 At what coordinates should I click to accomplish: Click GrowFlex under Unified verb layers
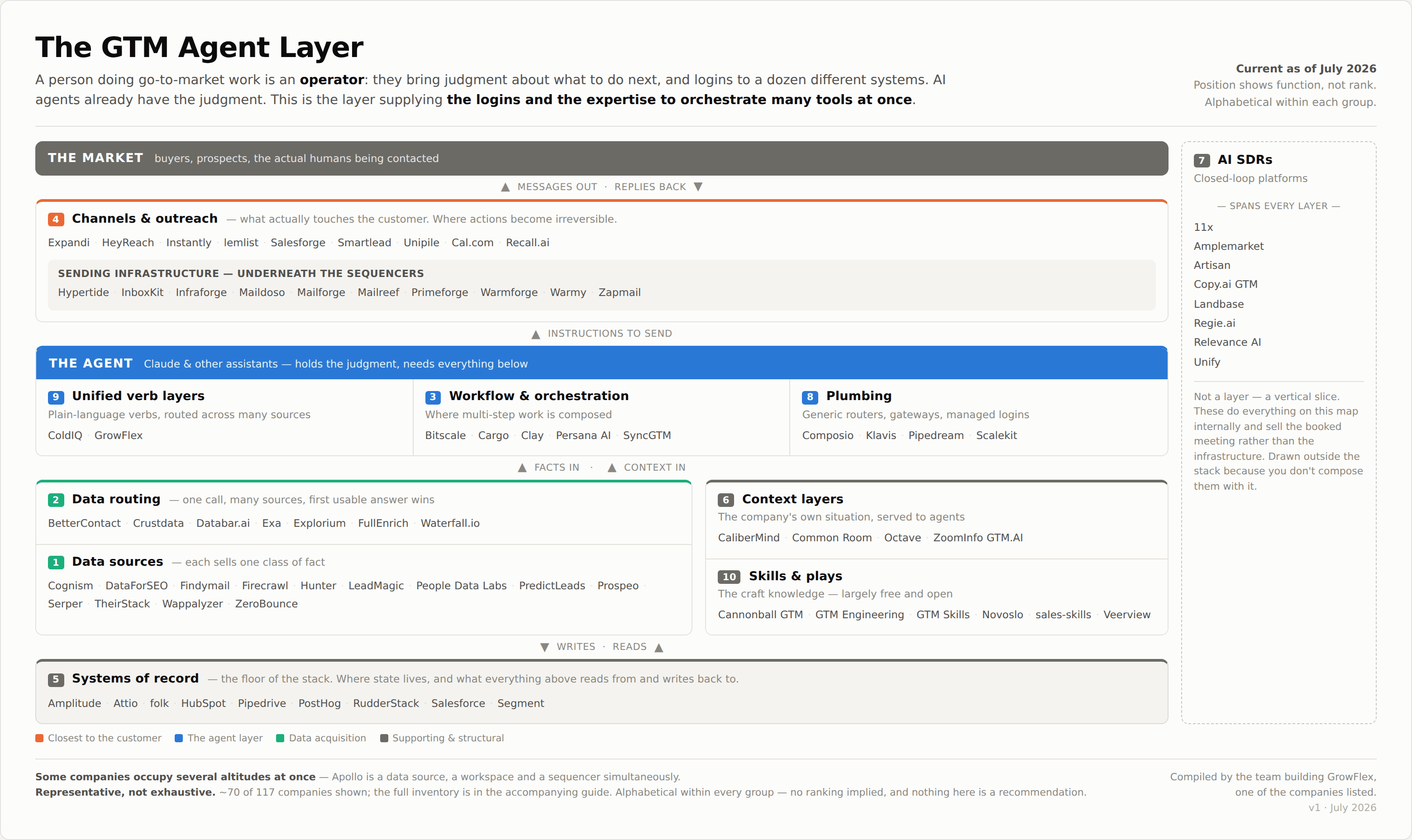tap(118, 435)
